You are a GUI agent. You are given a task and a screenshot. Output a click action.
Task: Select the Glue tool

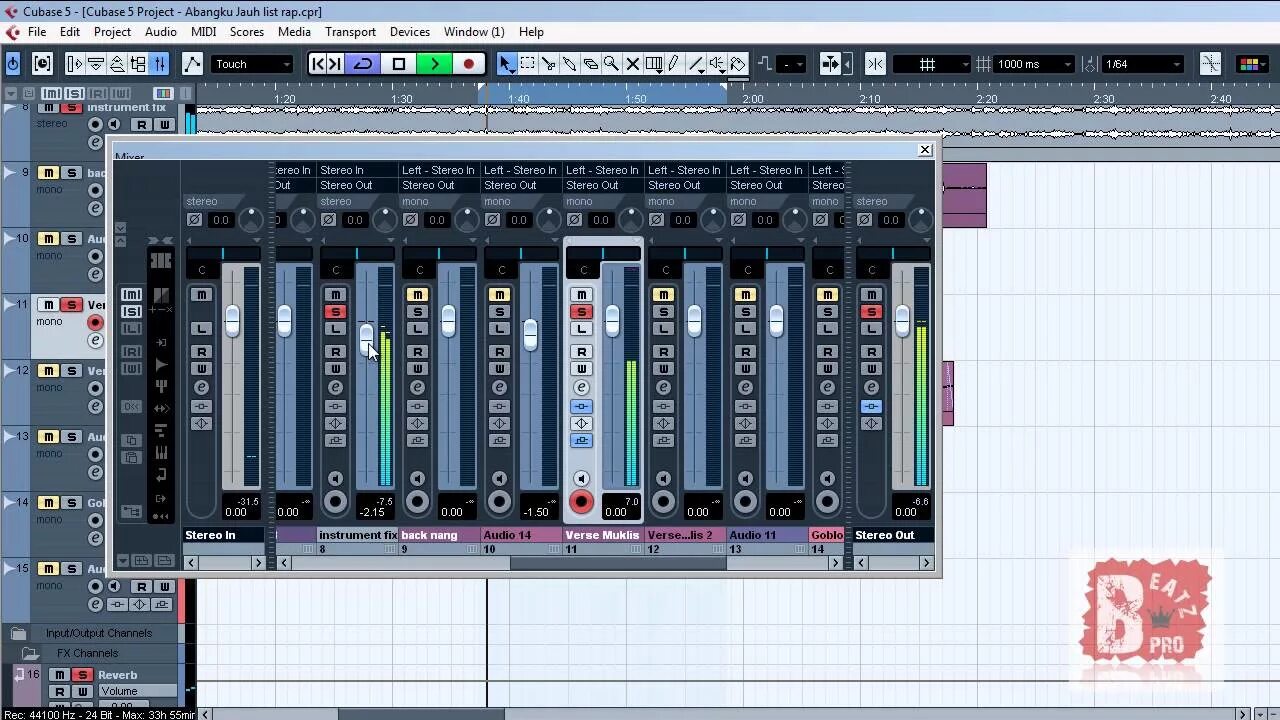click(570, 64)
